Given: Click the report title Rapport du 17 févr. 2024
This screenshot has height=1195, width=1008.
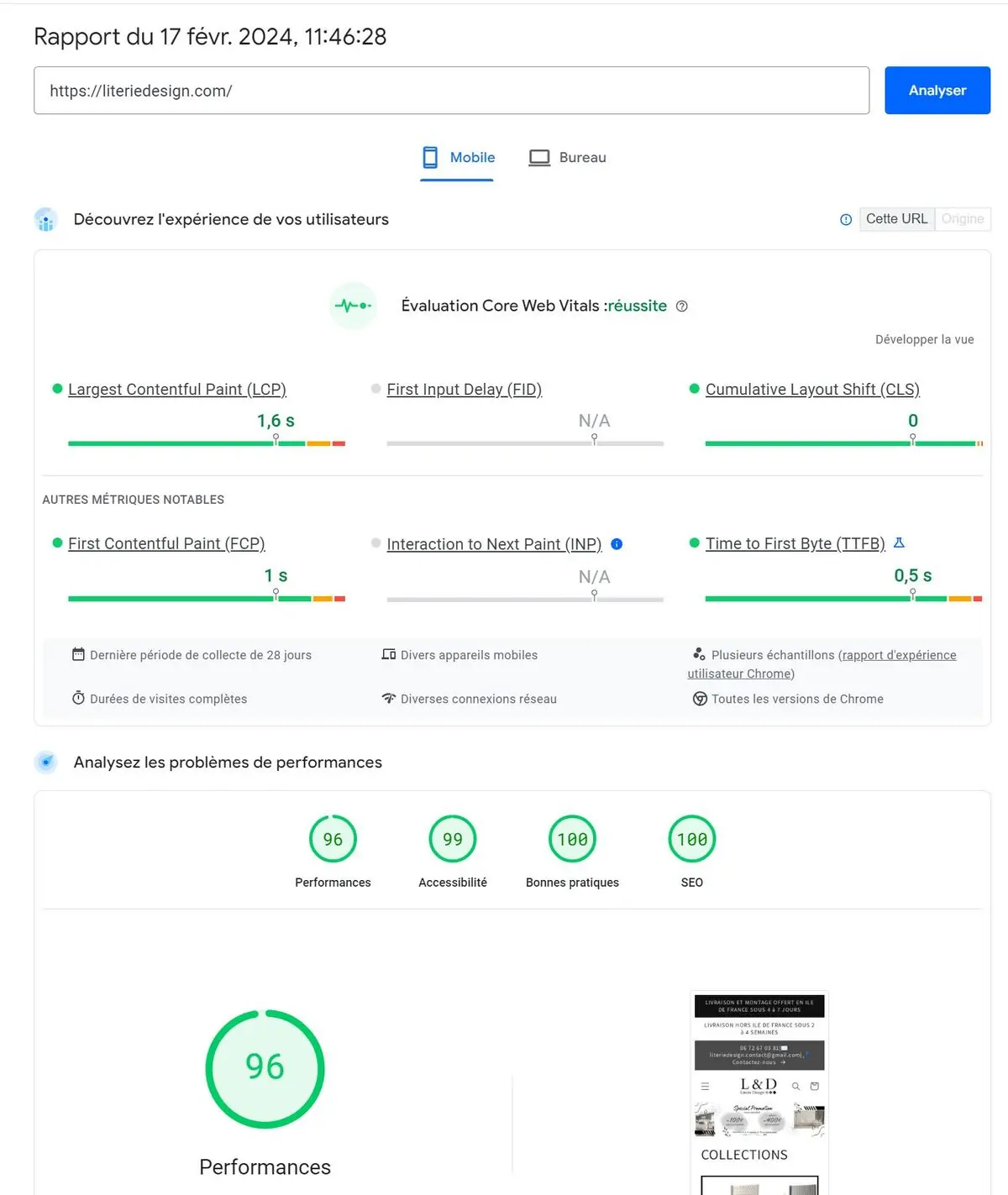Looking at the screenshot, I should point(210,37).
